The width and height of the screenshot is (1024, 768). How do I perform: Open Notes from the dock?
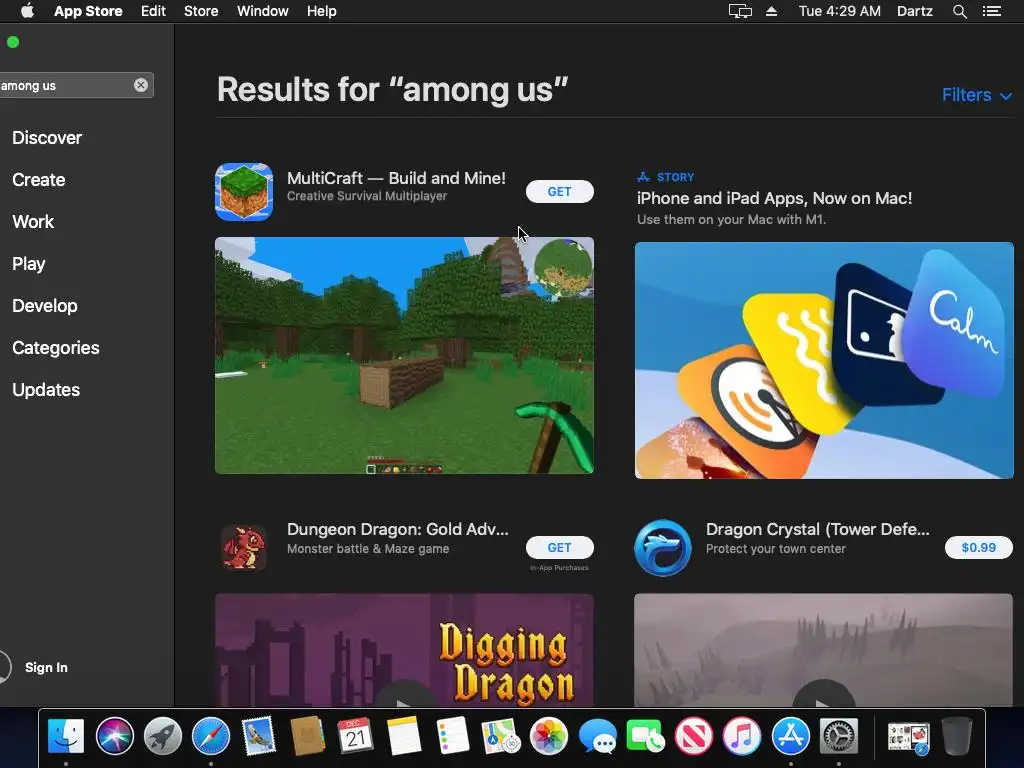point(404,736)
